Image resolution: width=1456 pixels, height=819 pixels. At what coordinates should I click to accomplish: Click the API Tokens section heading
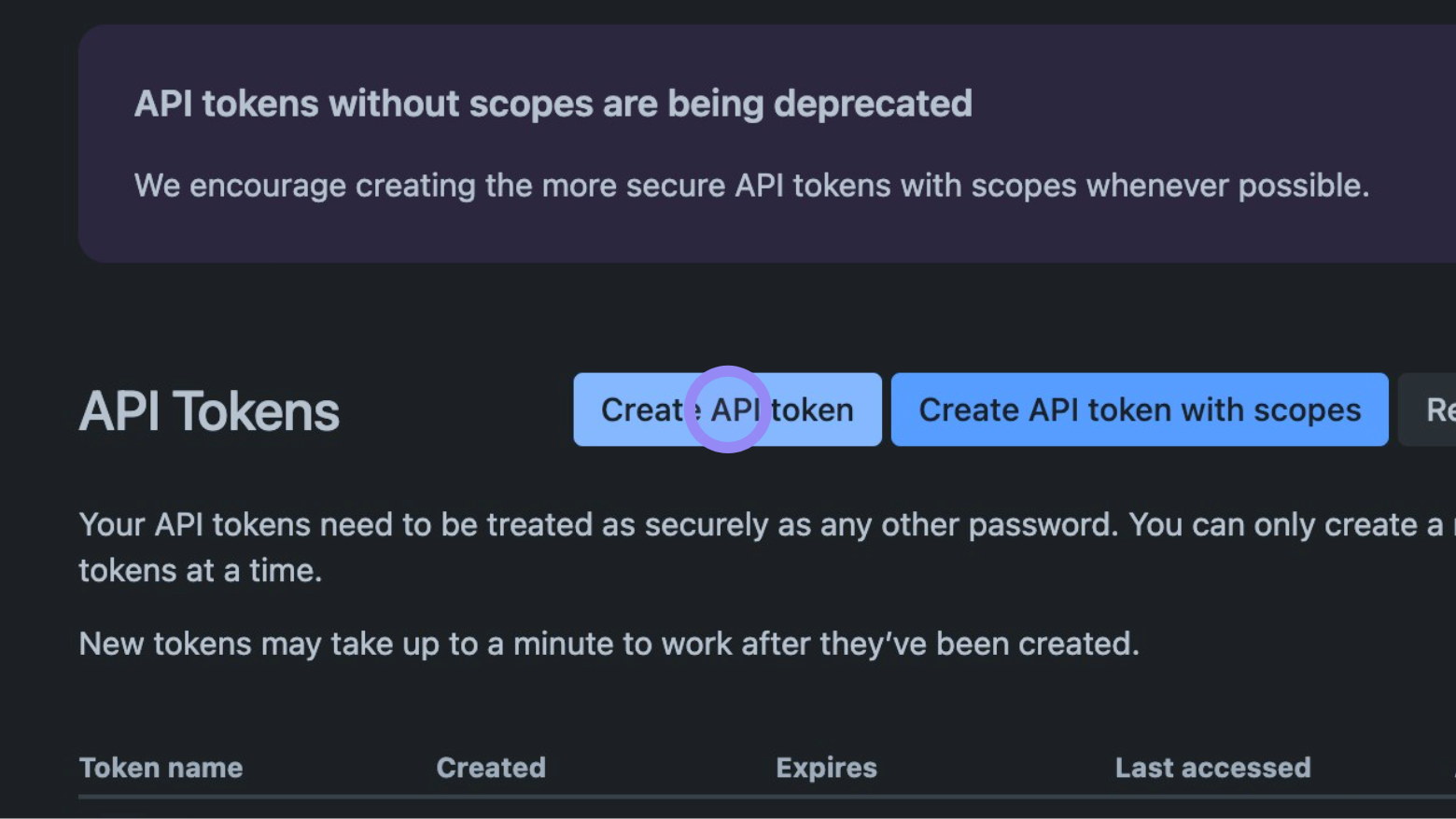point(209,411)
